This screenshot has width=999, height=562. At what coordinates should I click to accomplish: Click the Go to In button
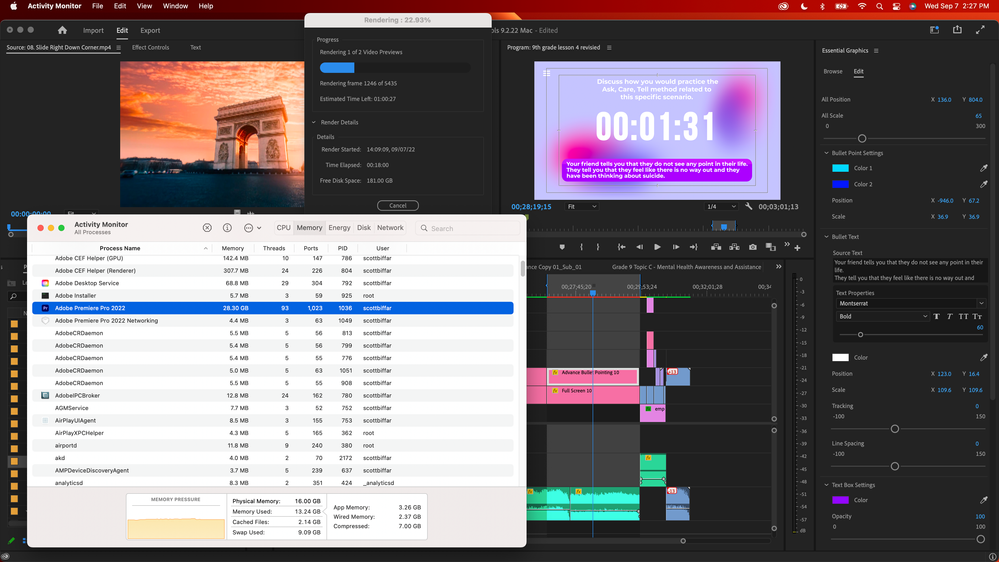pyautogui.click(x=621, y=247)
